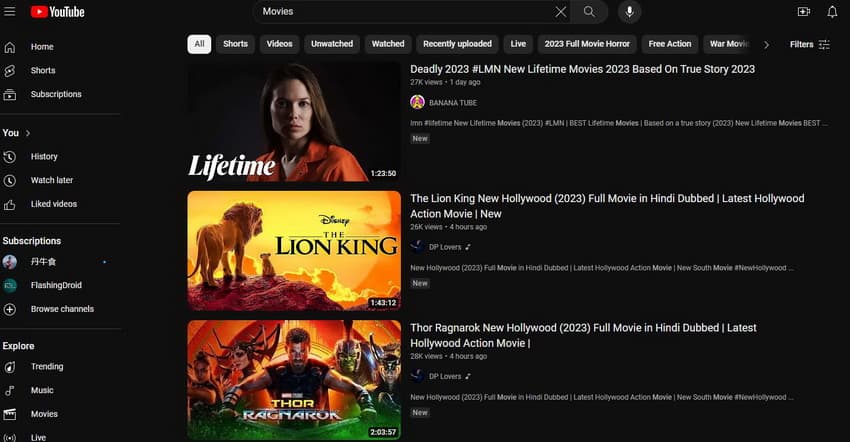
Task: Click the '28K views • 4 hours ago' text
Action: pos(448,356)
